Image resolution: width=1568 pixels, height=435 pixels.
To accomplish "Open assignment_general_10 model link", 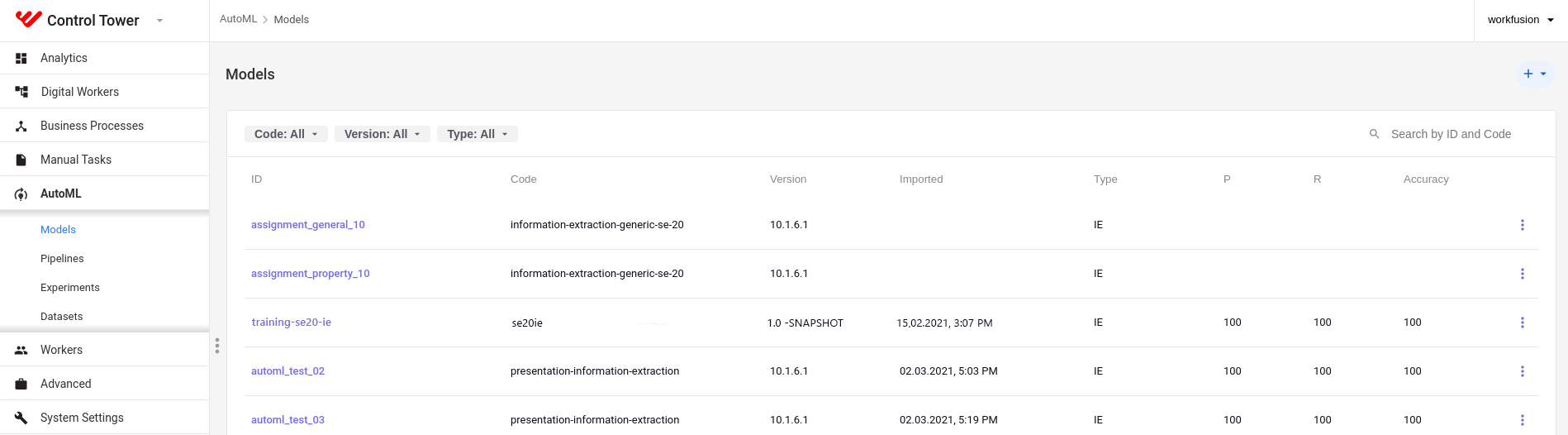I will [308, 225].
